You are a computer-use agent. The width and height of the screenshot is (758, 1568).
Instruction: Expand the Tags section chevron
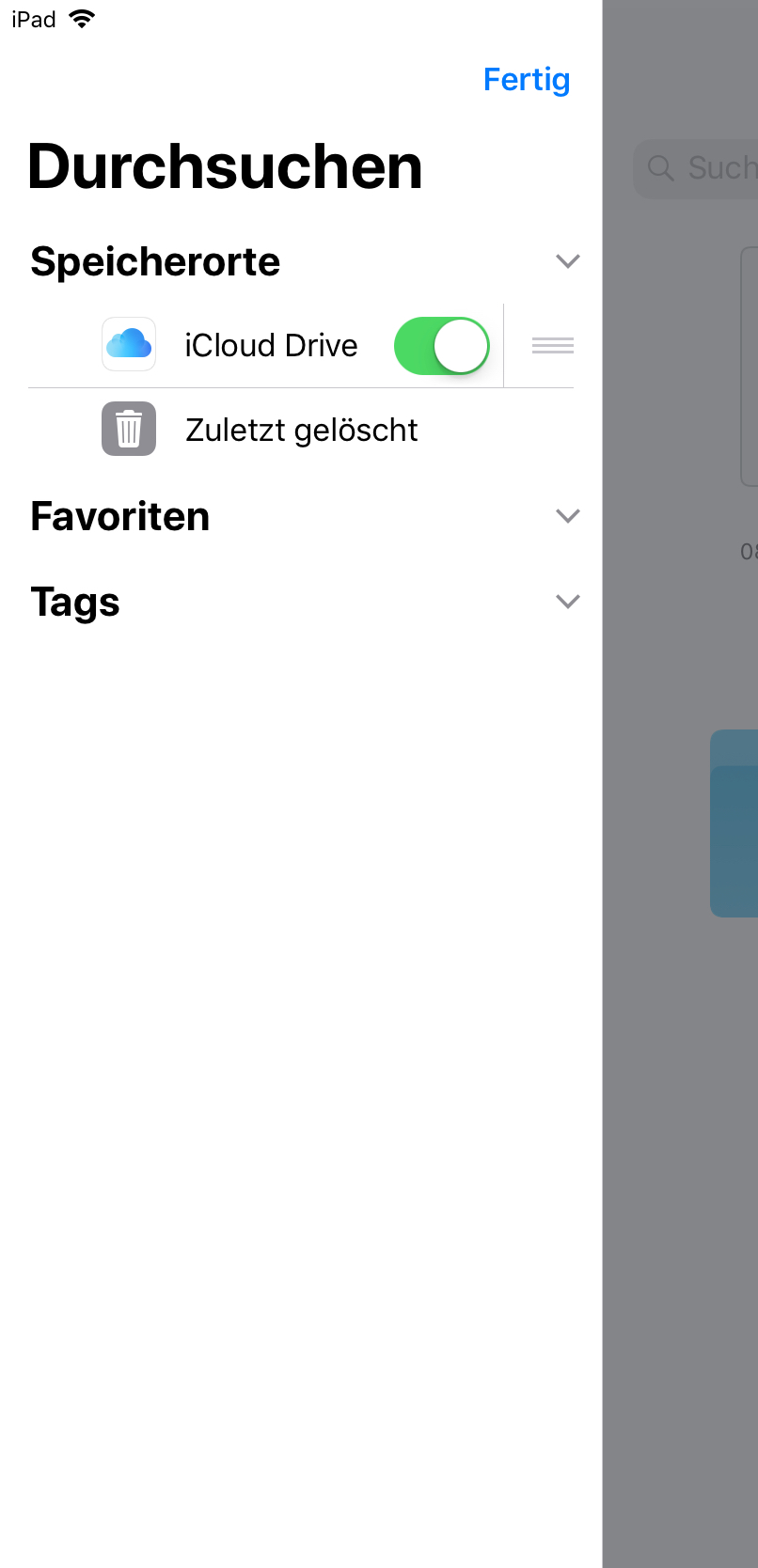point(568,602)
